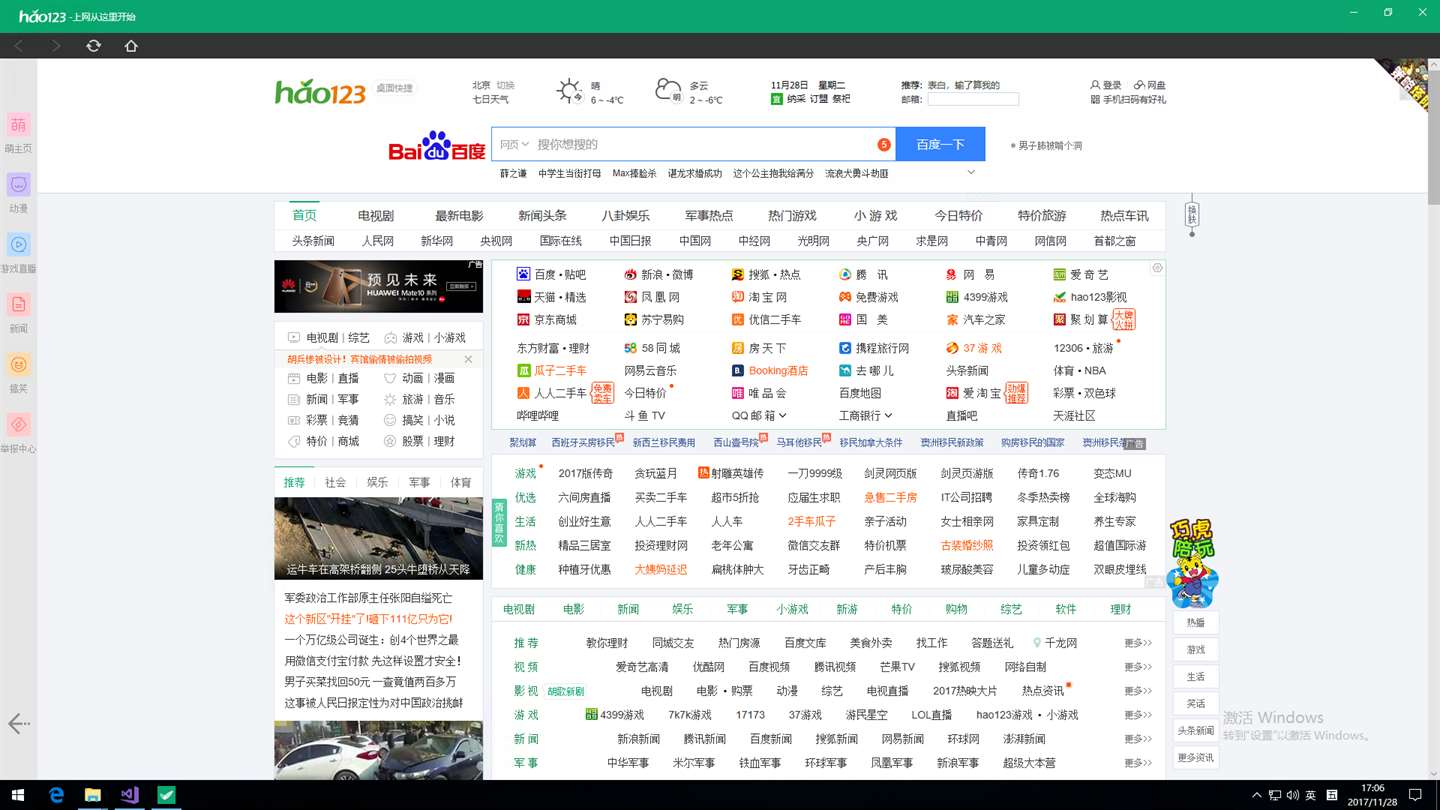Click the home icon in the toolbar

pos(131,46)
